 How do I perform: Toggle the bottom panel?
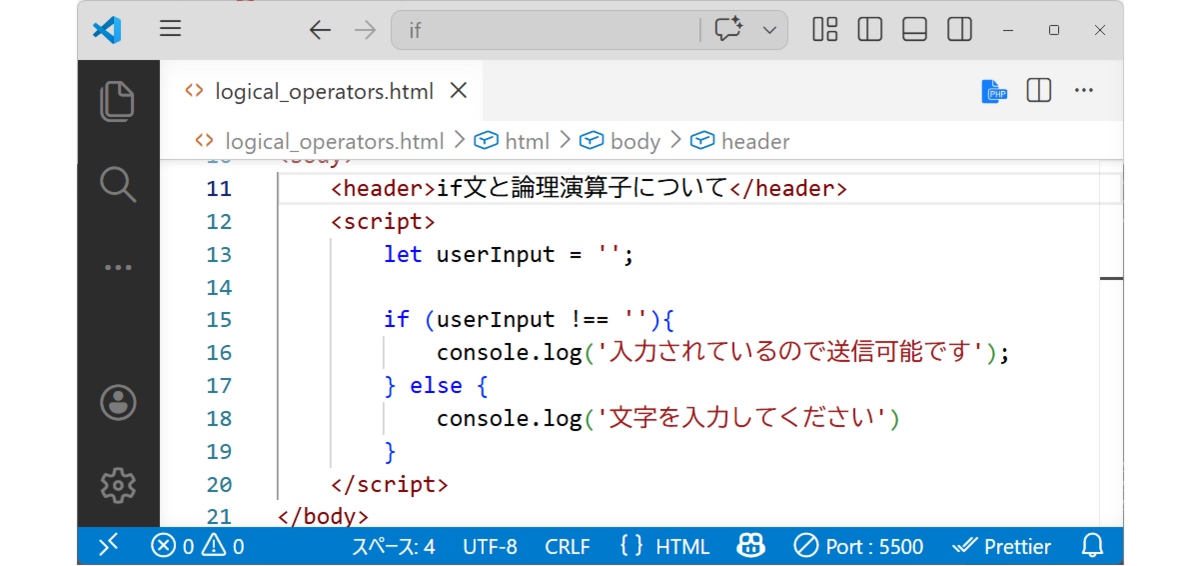tap(915, 30)
